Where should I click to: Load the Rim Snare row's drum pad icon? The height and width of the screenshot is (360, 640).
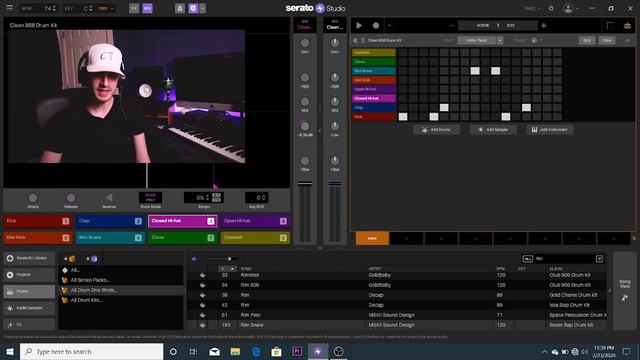pos(202,325)
